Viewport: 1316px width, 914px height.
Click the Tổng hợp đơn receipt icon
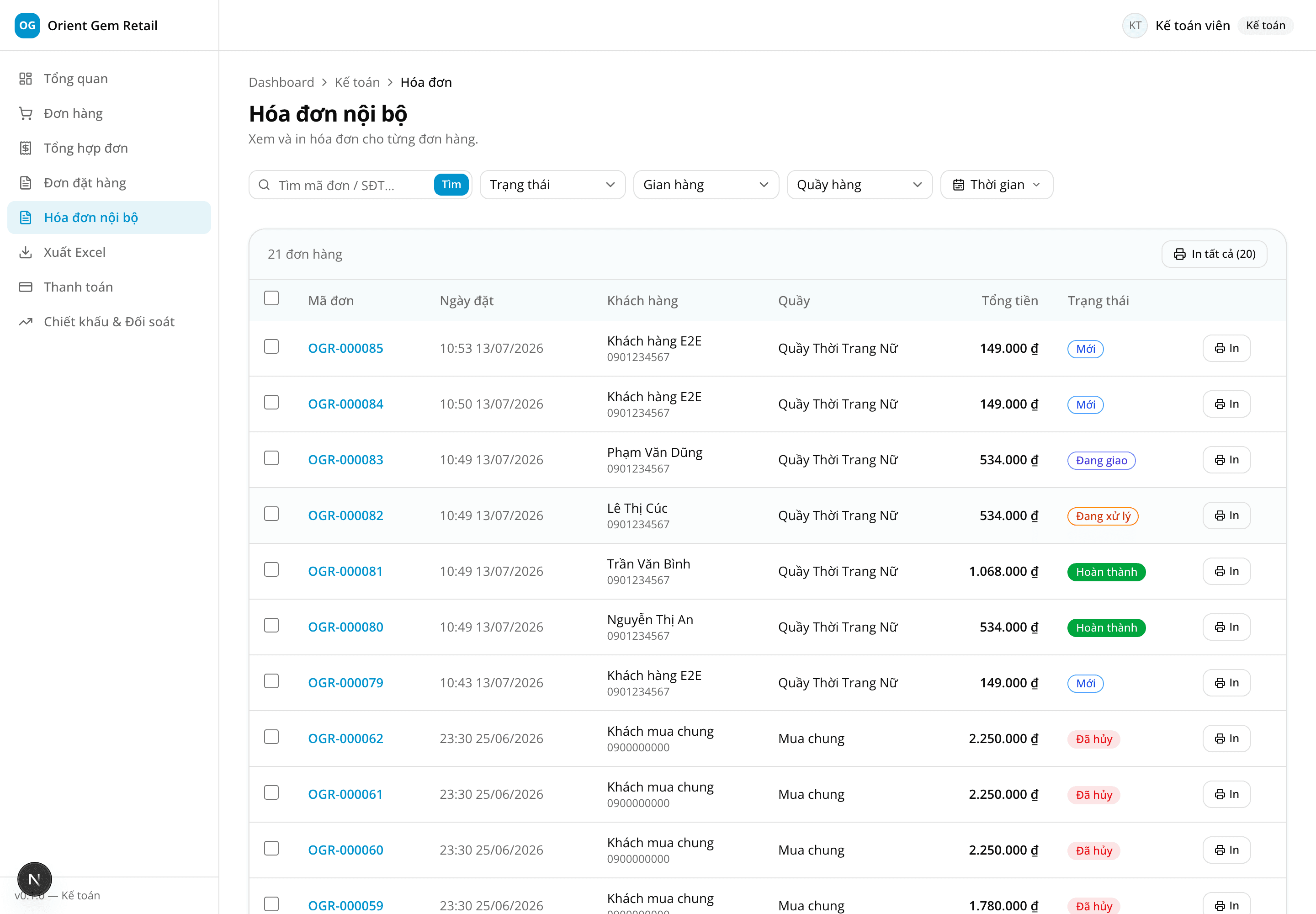click(25, 149)
